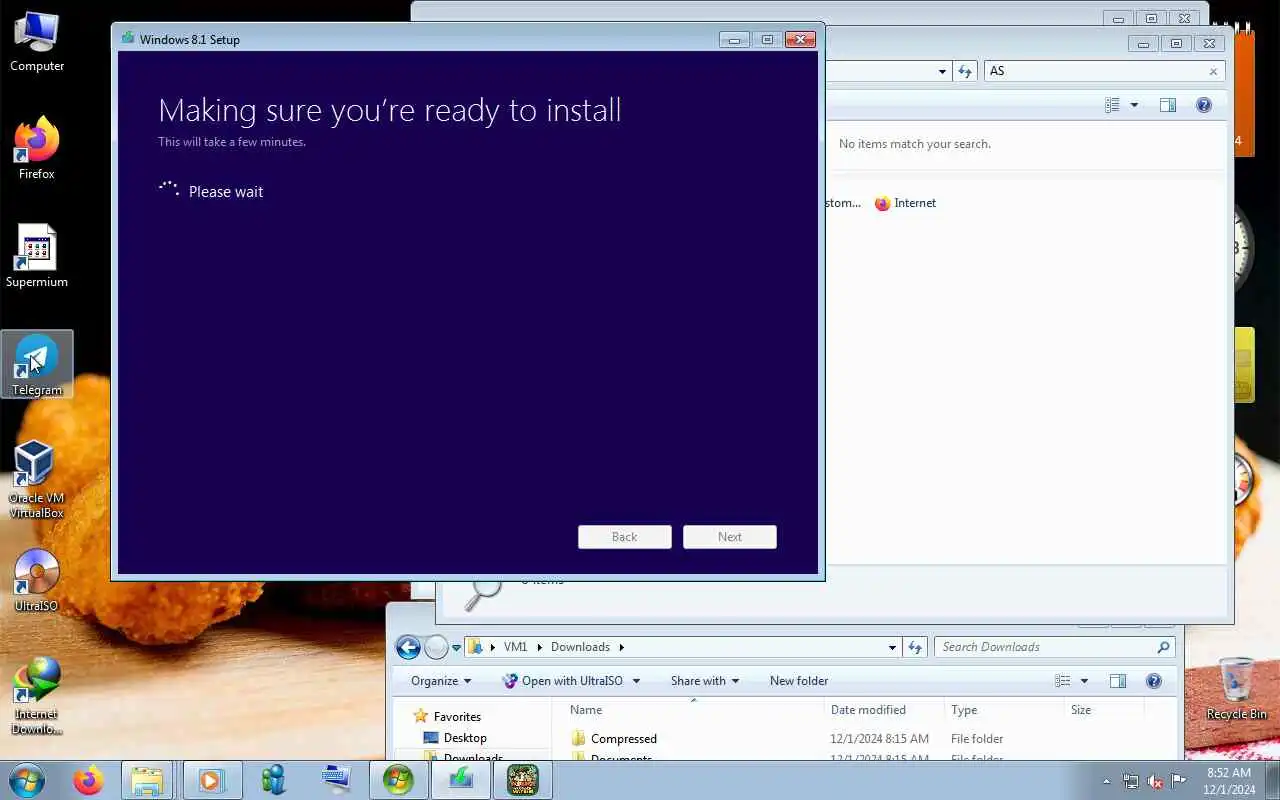Open Help in the search results window
This screenshot has height=800, width=1280.
pos(1204,105)
